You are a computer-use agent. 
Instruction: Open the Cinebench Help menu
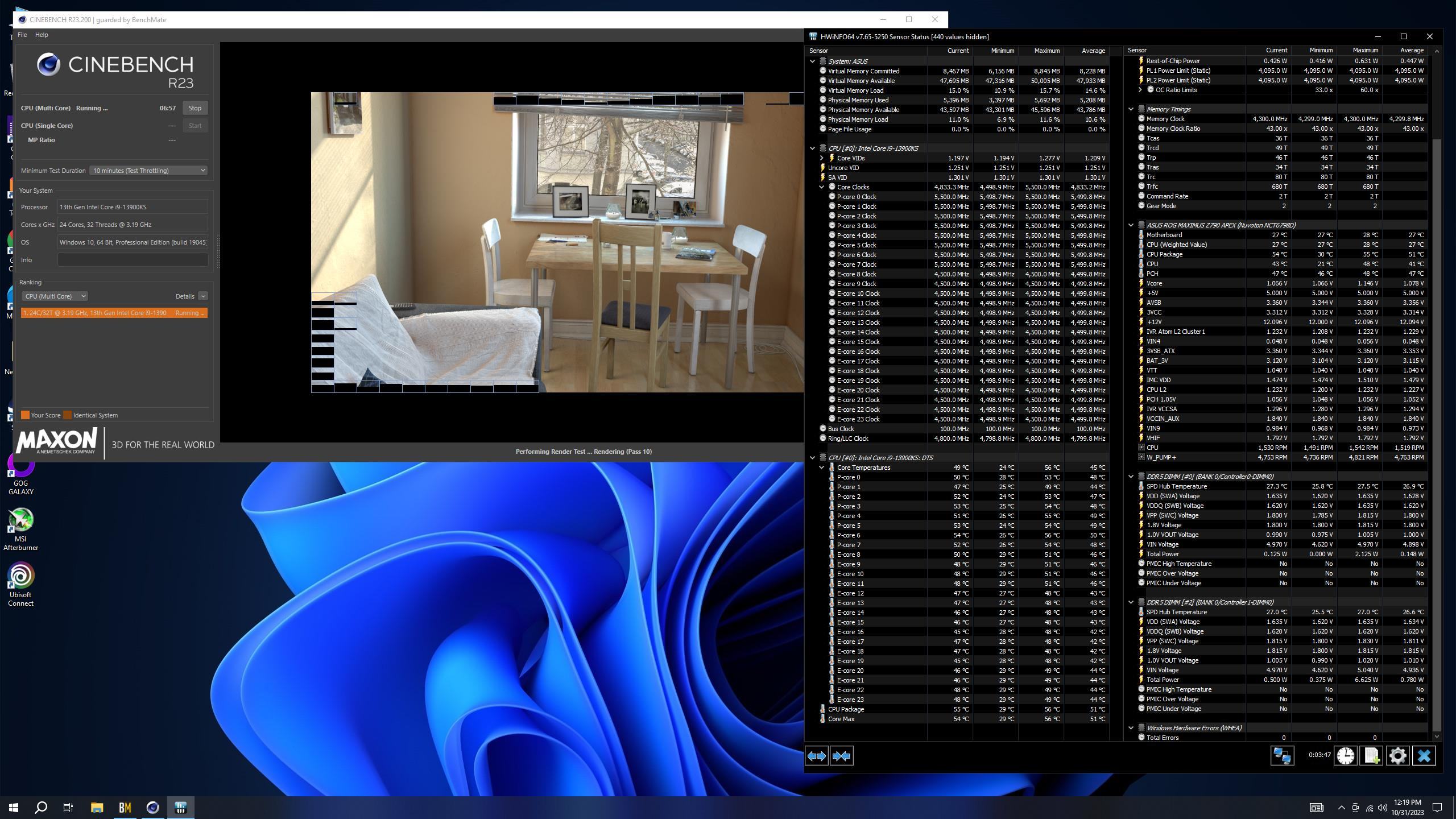click(42, 35)
